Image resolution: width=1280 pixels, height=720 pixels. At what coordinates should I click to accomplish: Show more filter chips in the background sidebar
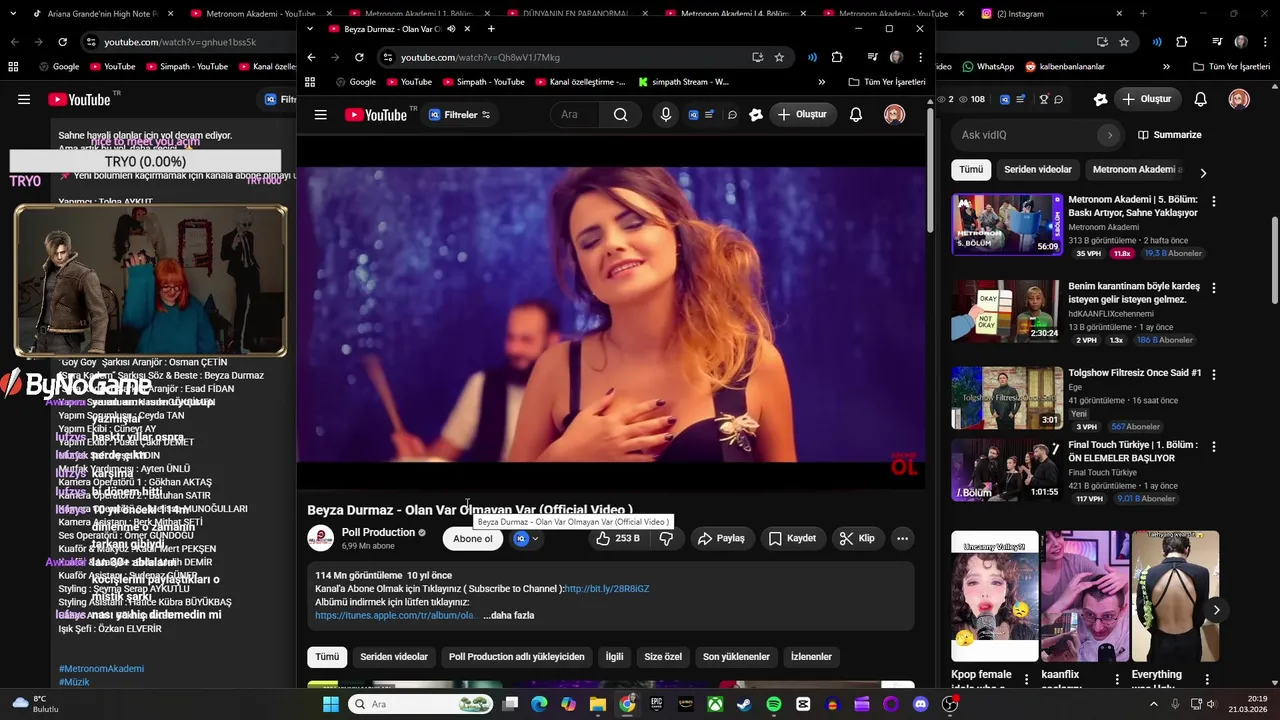click(x=1203, y=173)
